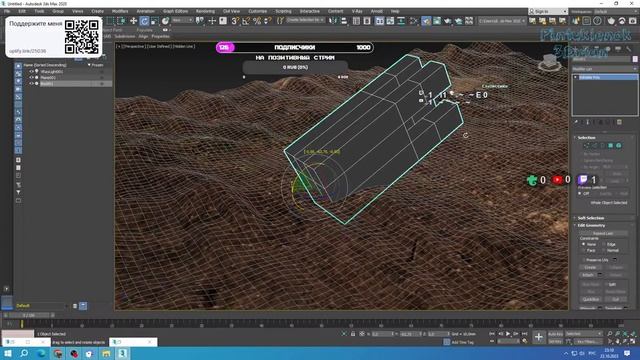Click the Auto Key button
Image resolution: width=640 pixels, height=360 pixels.
tap(555, 334)
